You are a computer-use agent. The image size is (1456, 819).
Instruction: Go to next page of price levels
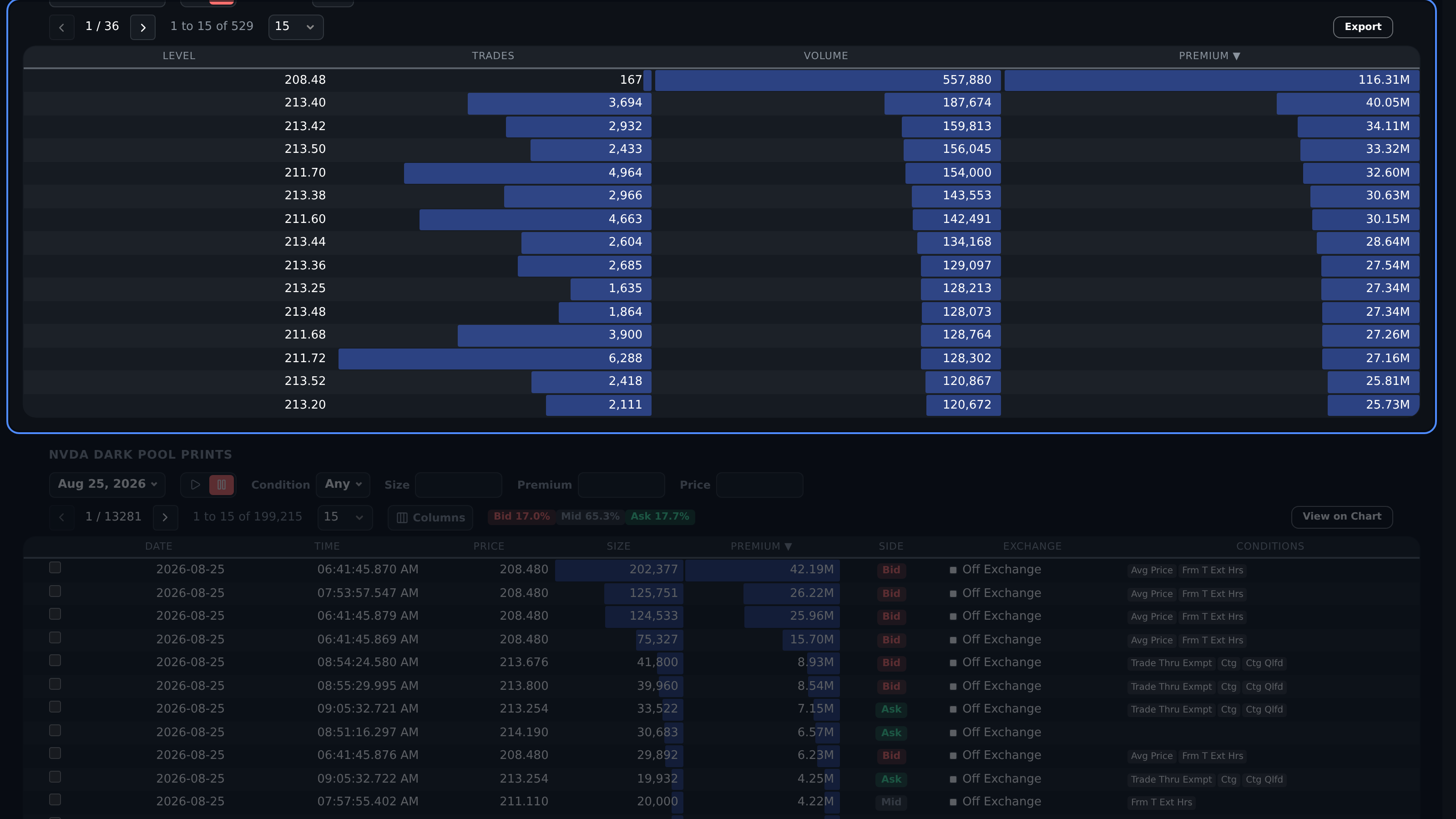142,27
